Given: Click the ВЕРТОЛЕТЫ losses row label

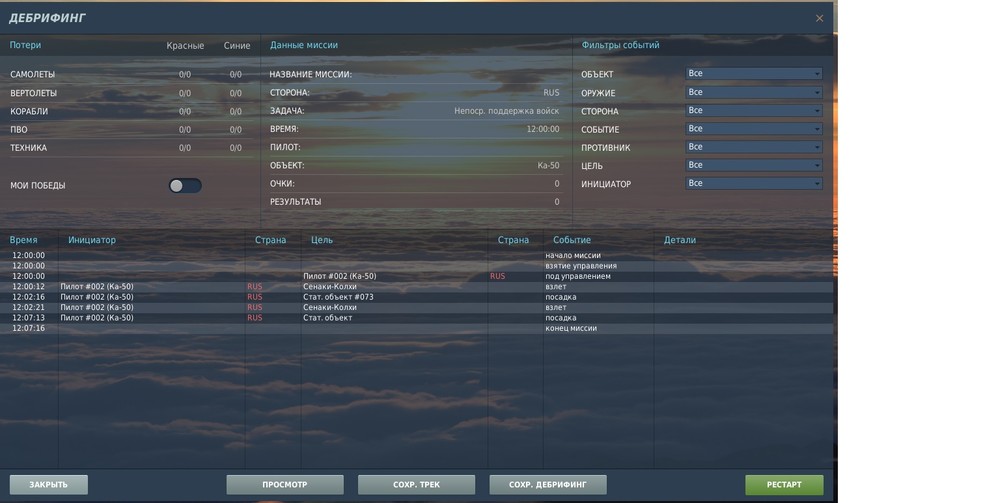Looking at the screenshot, I should [33, 93].
